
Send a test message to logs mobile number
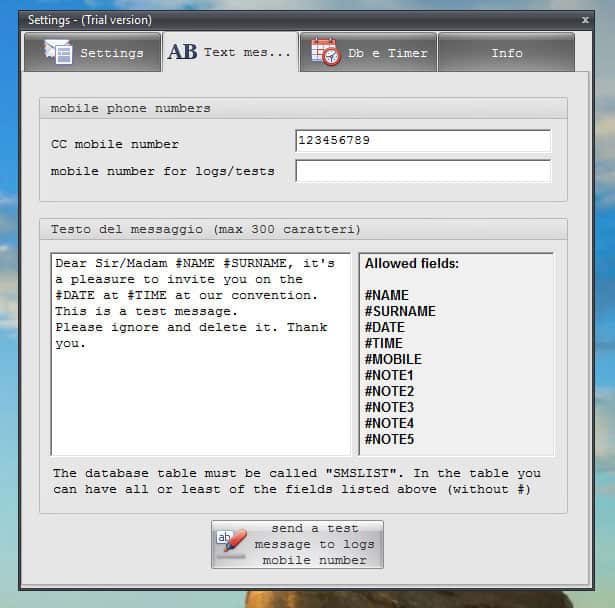click(x=297, y=544)
